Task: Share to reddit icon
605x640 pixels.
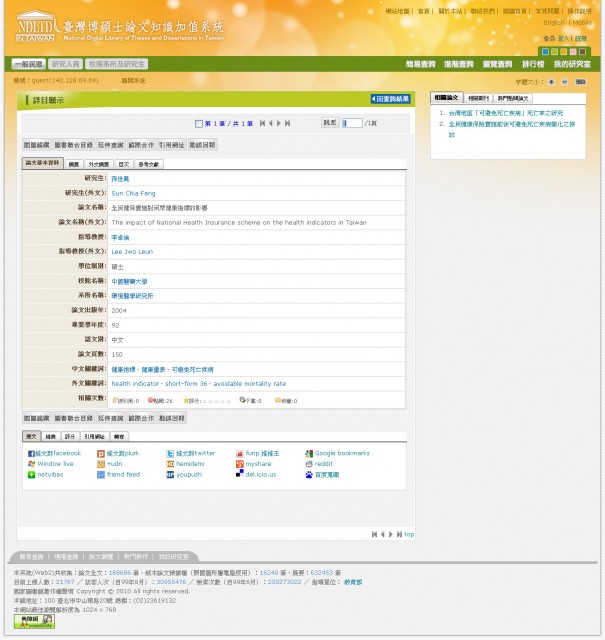Action: click(x=309, y=464)
